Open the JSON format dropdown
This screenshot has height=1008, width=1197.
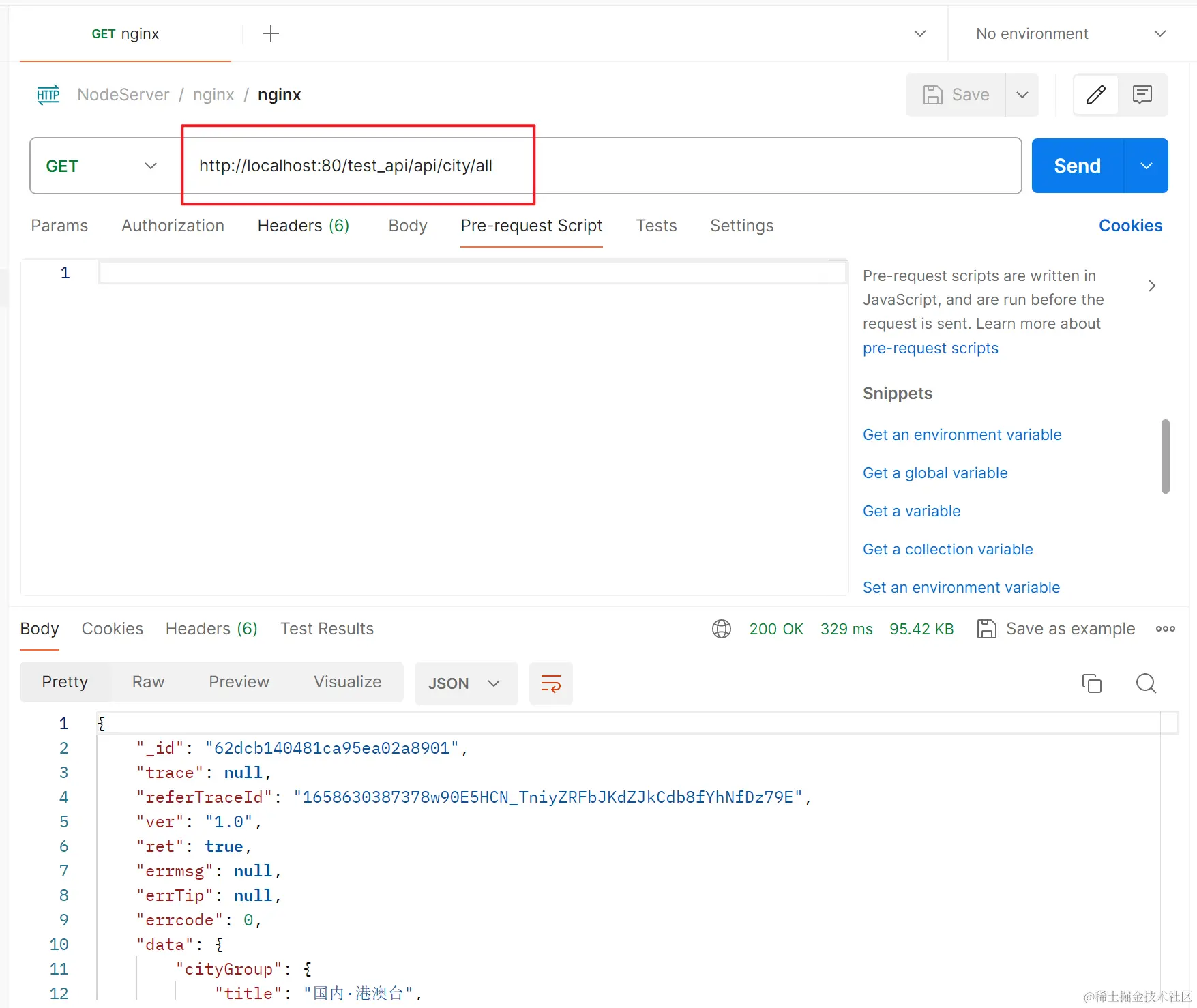click(466, 683)
